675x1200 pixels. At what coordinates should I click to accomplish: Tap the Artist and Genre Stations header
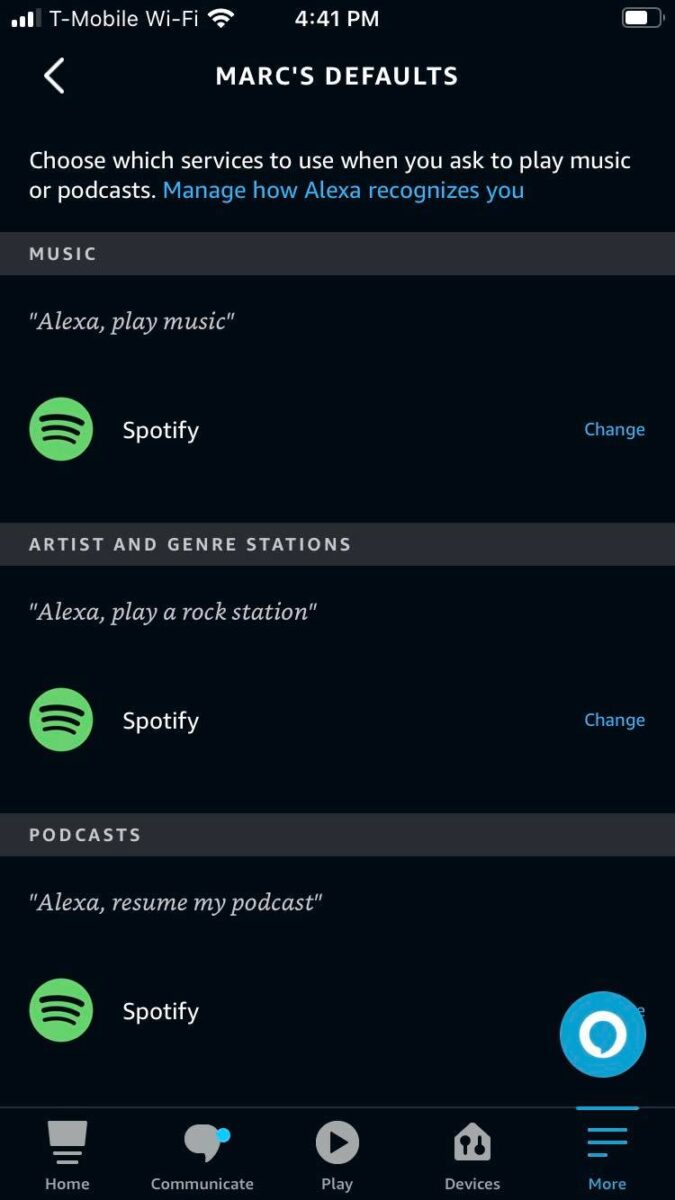[x=337, y=544]
